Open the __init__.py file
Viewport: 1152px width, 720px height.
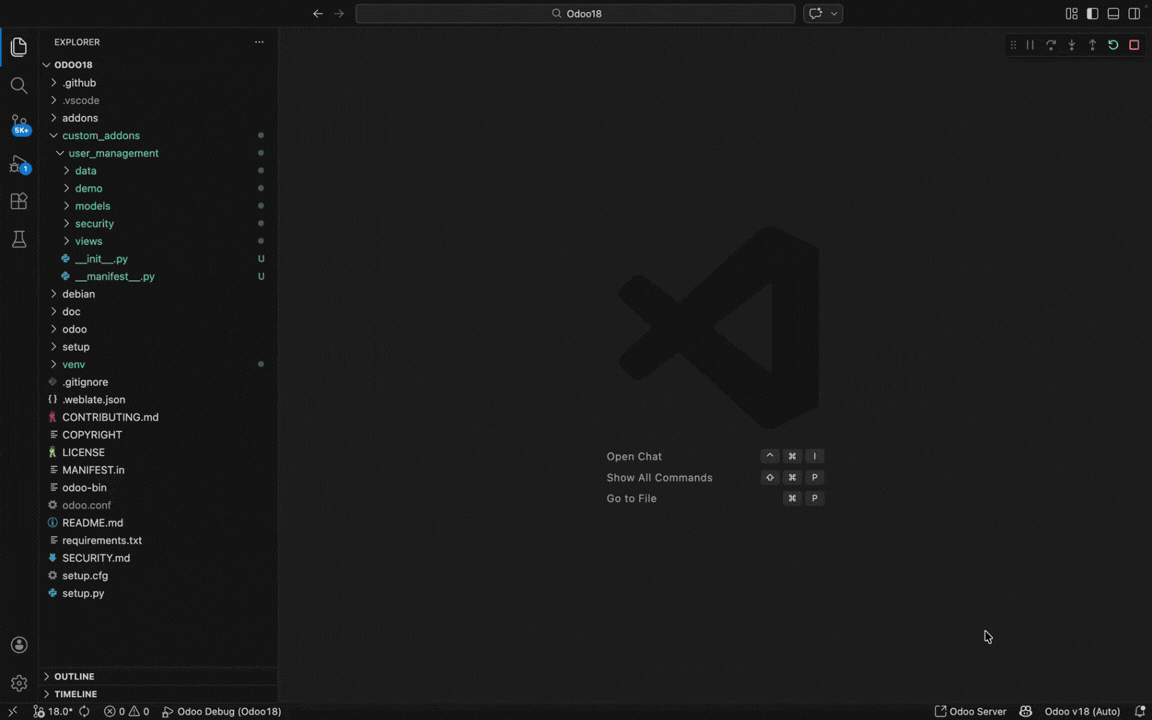(158, 259)
